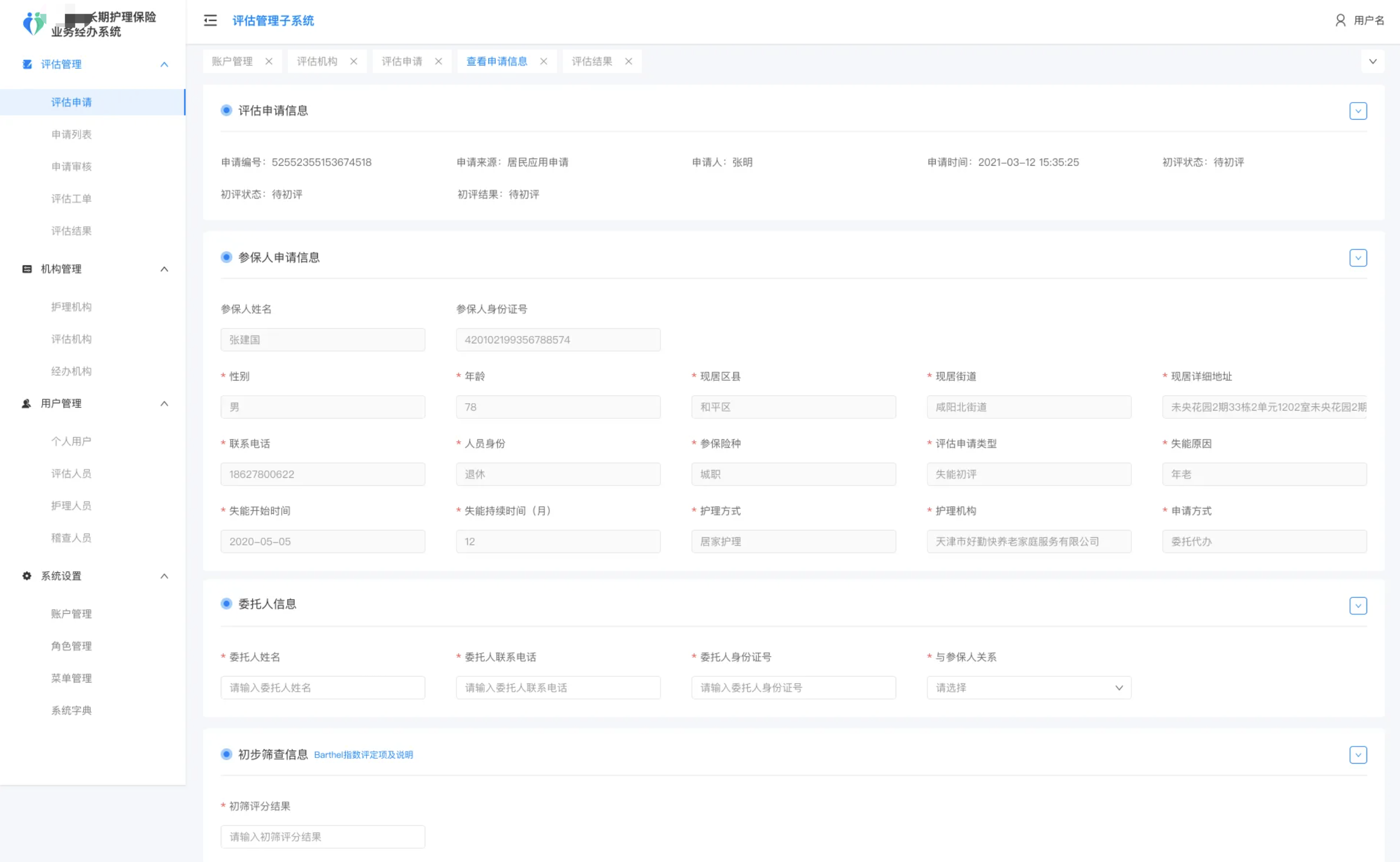Click the 委托人姓名 input field
The width and height of the screenshot is (1400, 862).
click(323, 688)
